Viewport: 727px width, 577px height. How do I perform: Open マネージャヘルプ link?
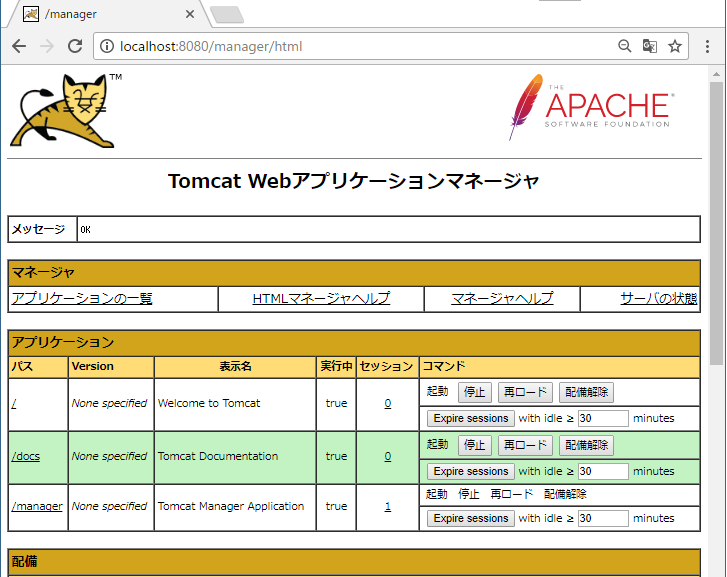(502, 298)
